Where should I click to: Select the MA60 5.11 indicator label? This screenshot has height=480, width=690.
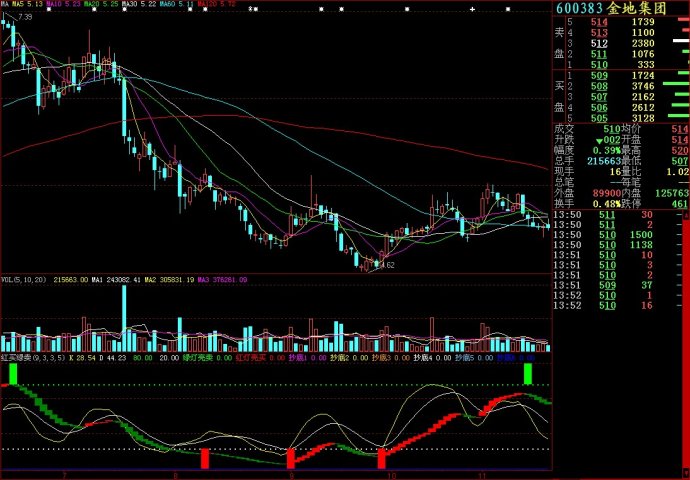coord(176,4)
